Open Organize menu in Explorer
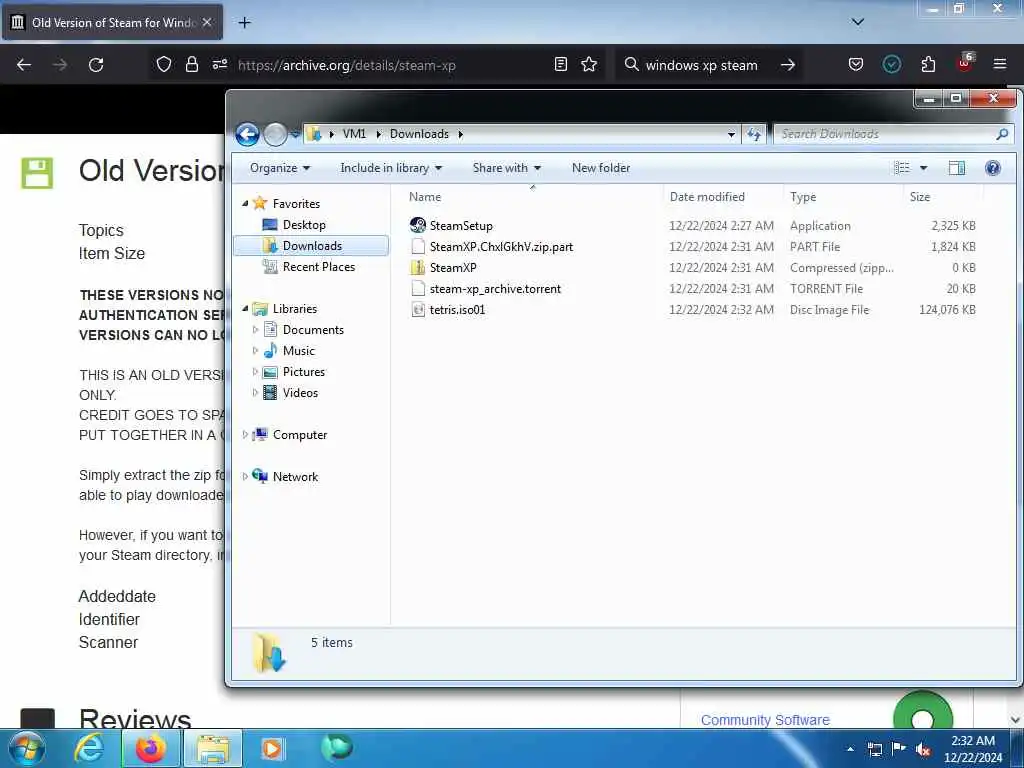This screenshot has width=1024, height=768. [x=280, y=168]
